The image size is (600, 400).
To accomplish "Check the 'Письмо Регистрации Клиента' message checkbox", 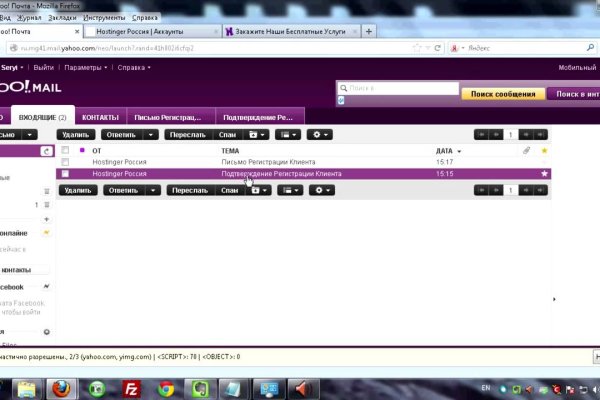I will pos(65,162).
